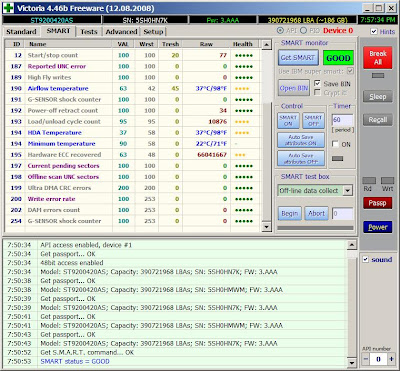Select the HDA Temperature row
The height and width of the screenshot is (371, 400).
click(133, 132)
